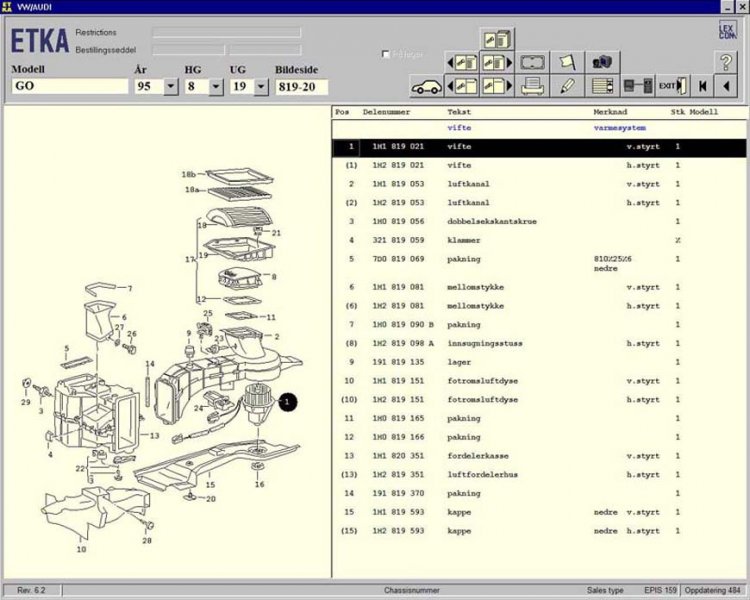Click the pencil edit icon
Image resolution: width=750 pixels, height=600 pixels.
point(567,86)
